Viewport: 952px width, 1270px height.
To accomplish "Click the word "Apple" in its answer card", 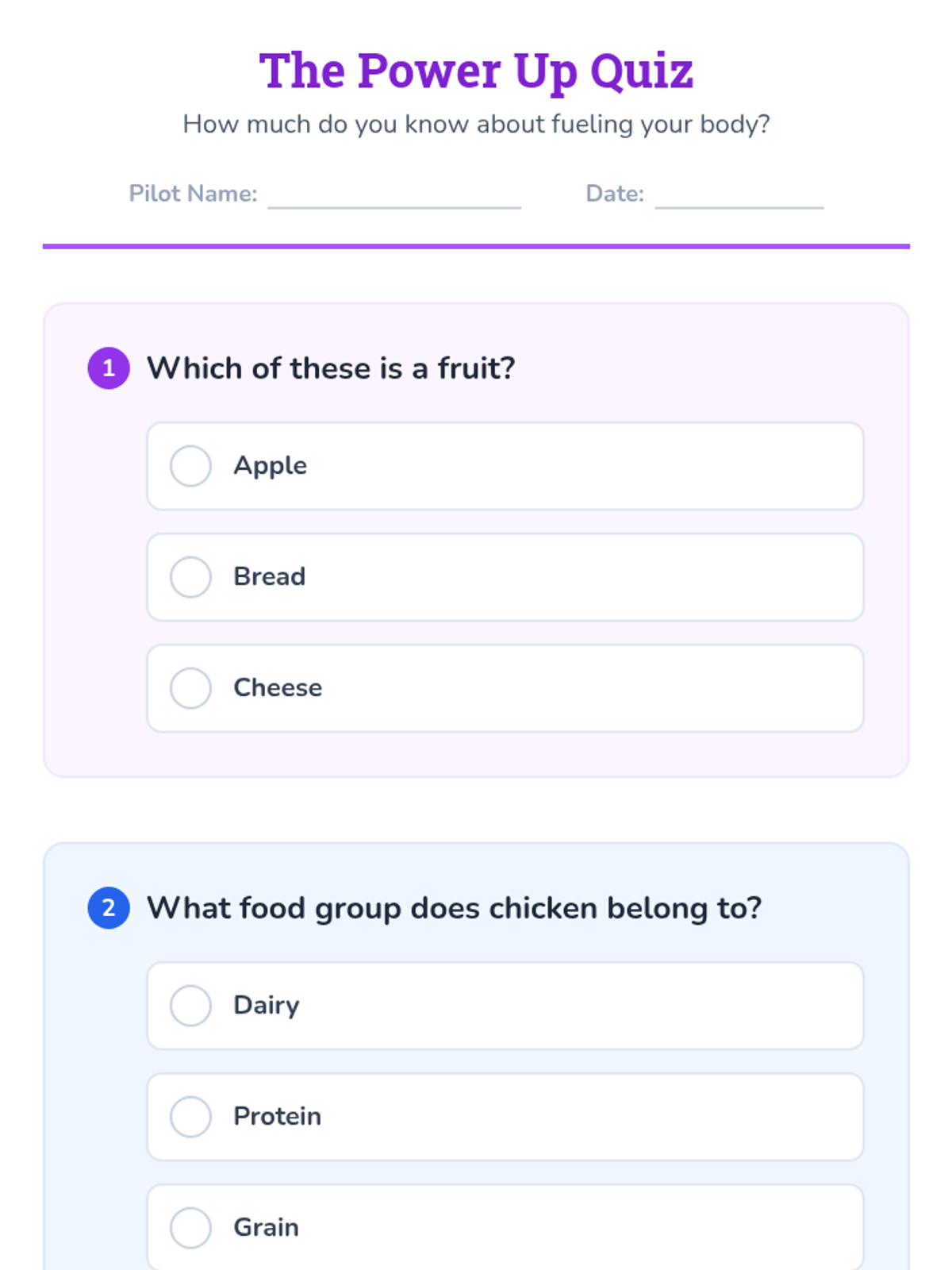I will click(x=270, y=466).
